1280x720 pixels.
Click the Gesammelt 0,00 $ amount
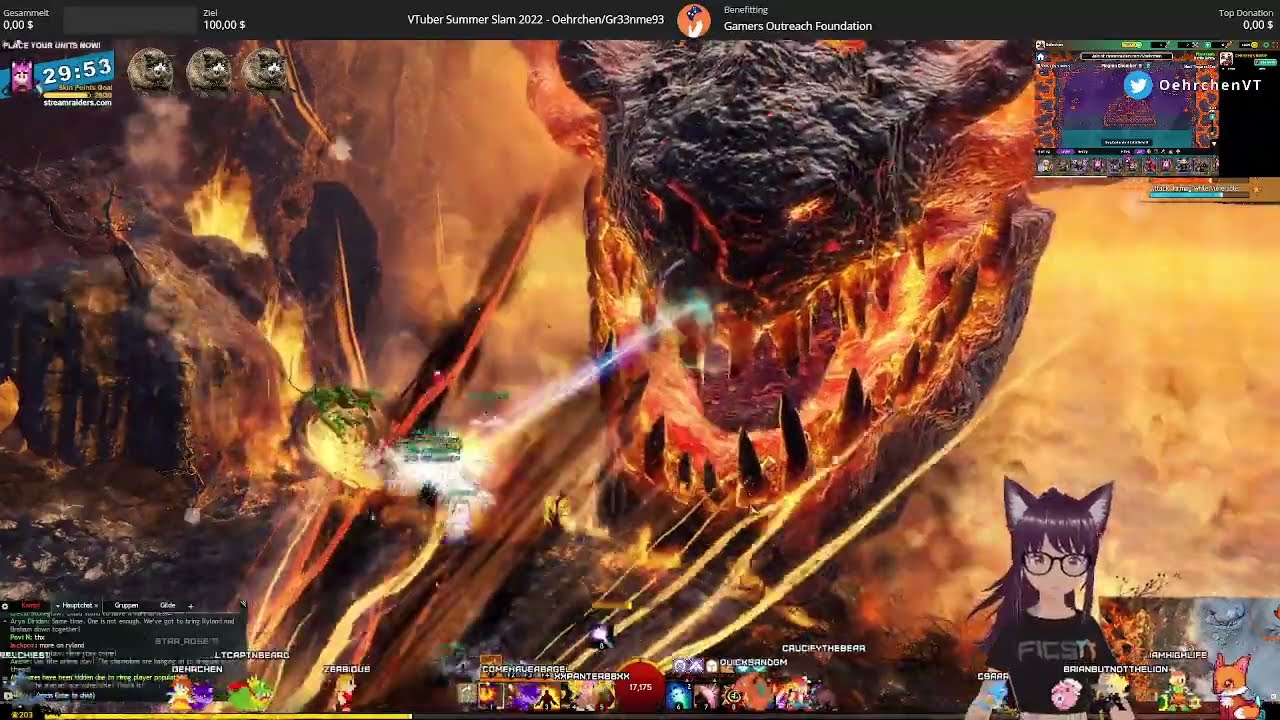[x=18, y=25]
